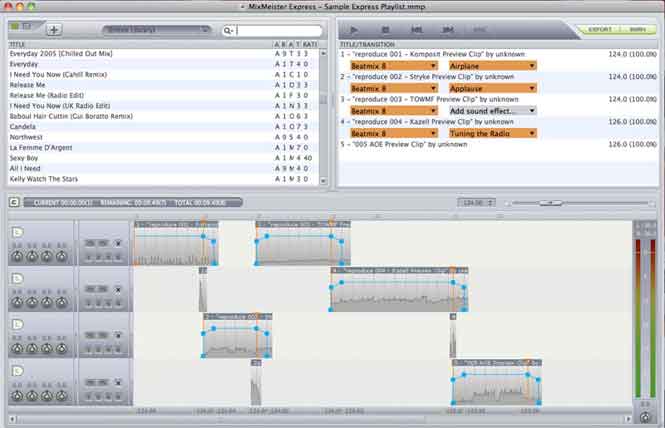Click the Burn button
The image size is (665, 428).
coord(637,29)
